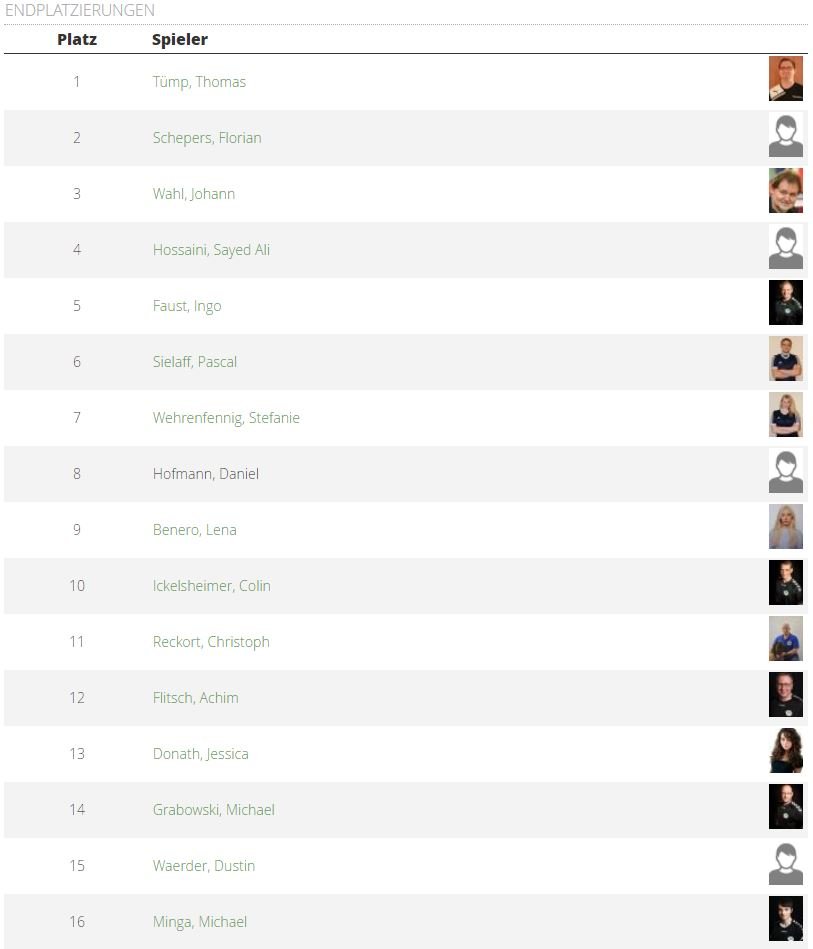Open Johann Wahl's profile picture
The width and height of the screenshot is (813, 949).
click(x=785, y=191)
